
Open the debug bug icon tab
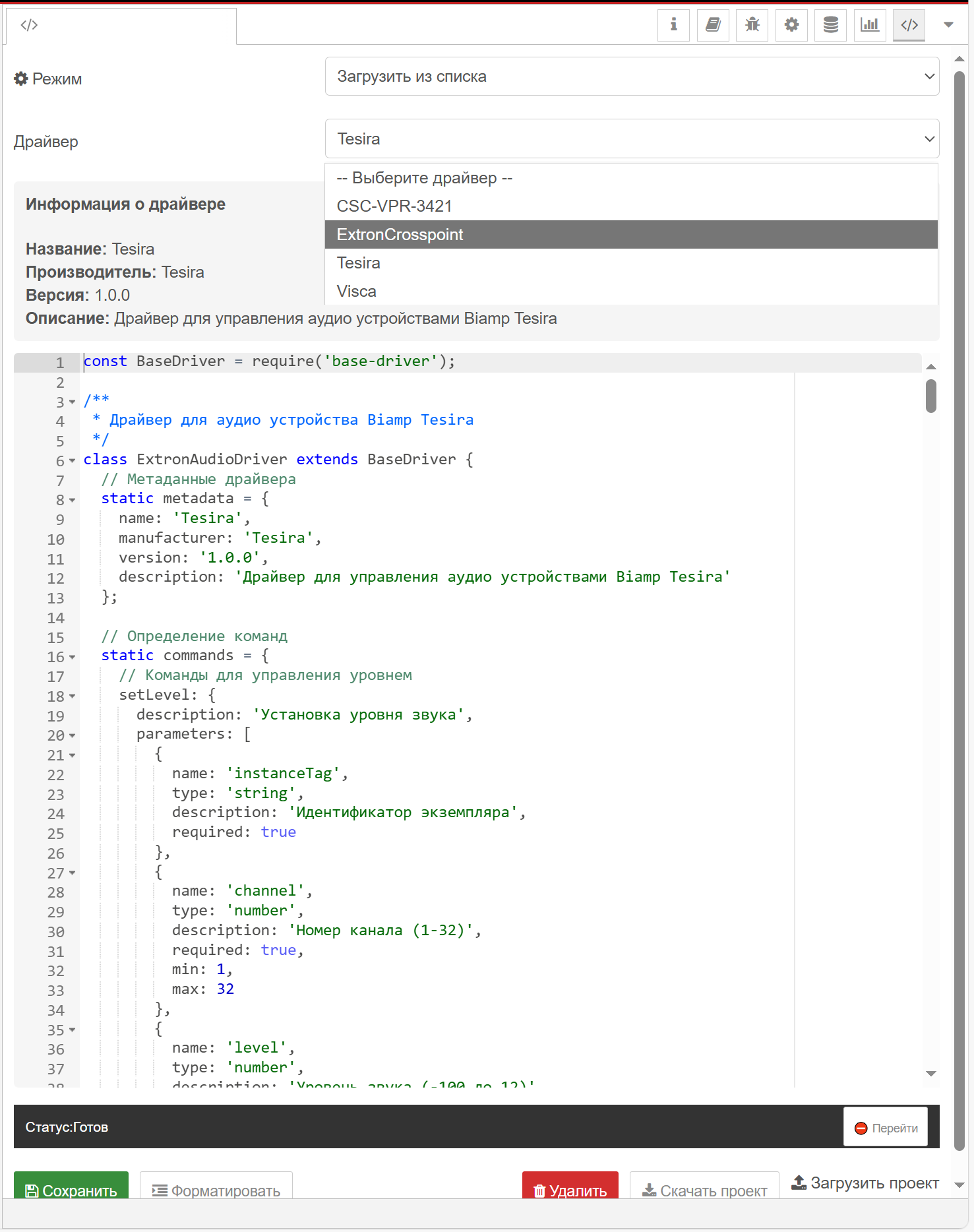(752, 25)
